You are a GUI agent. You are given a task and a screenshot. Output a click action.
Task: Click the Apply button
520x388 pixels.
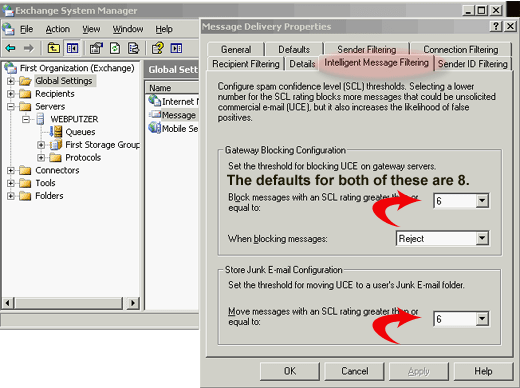(419, 371)
